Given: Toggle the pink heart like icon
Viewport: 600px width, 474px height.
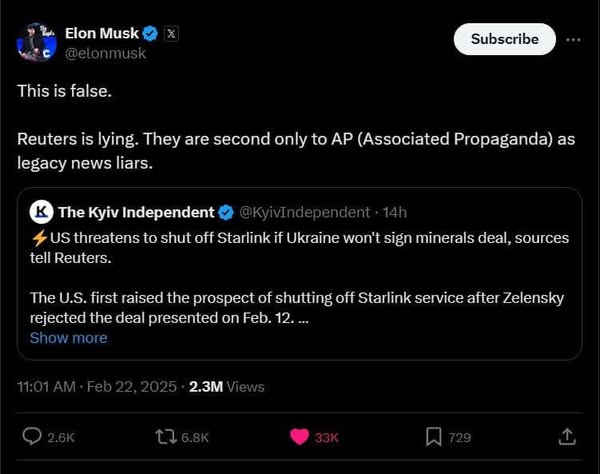Looking at the screenshot, I should pyautogui.click(x=300, y=437).
